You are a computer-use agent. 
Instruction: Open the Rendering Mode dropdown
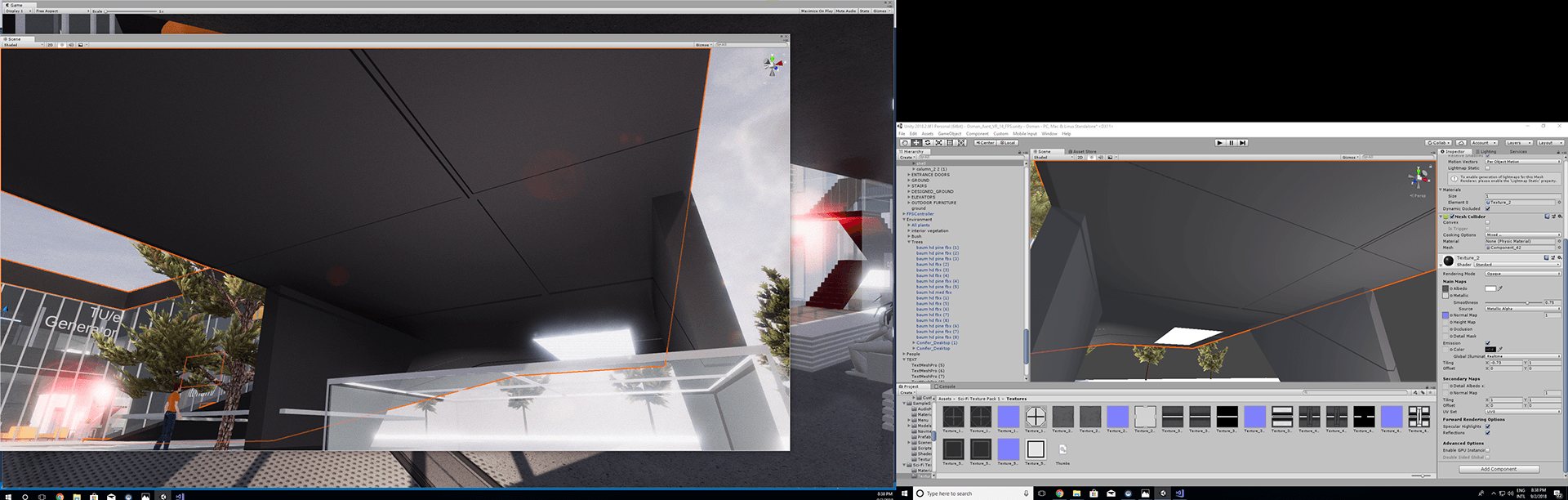pos(1522,274)
